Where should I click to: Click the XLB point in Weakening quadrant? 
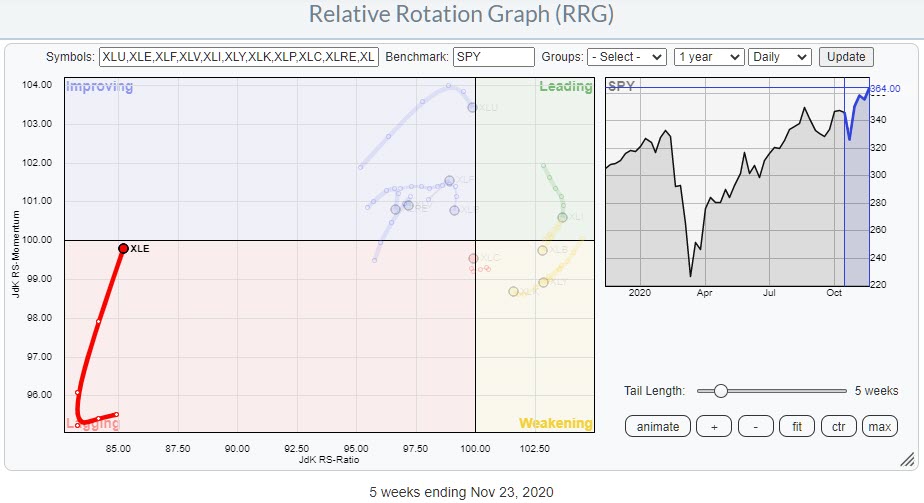[542, 250]
